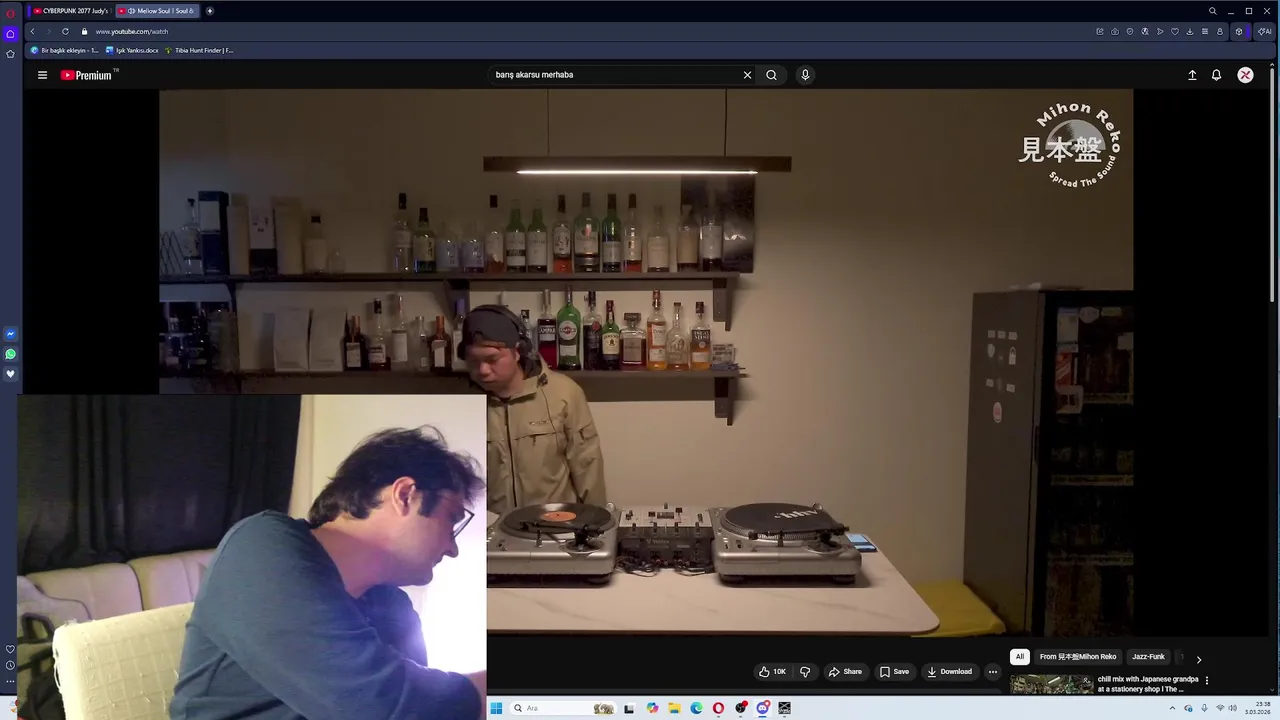Open the 'chill mix with Japanese grandpa' title
The height and width of the screenshot is (720, 1280).
[1148, 684]
